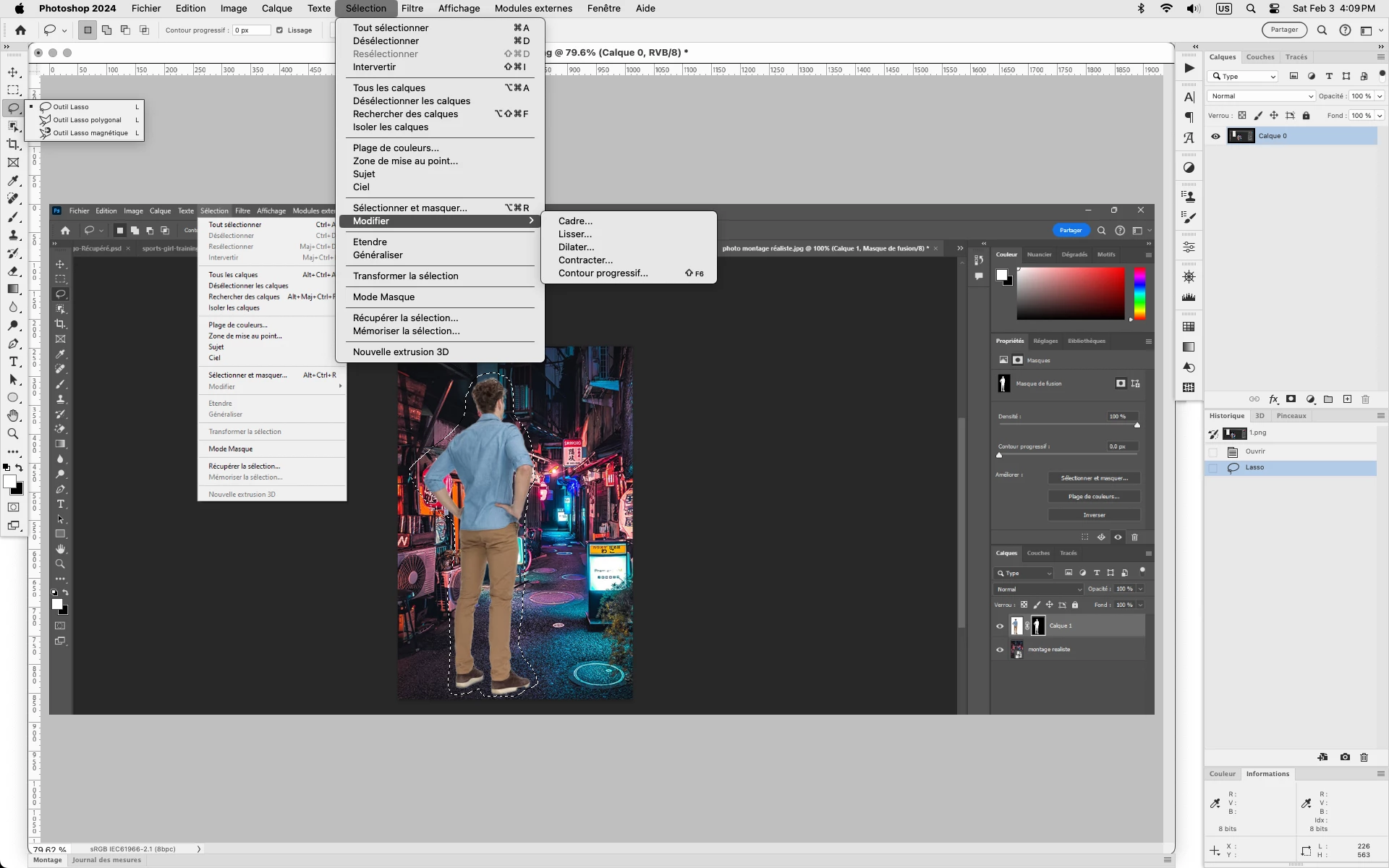Screen dimensions: 1389x868
Task: Click the Contour progressif input field
Action: (252, 30)
